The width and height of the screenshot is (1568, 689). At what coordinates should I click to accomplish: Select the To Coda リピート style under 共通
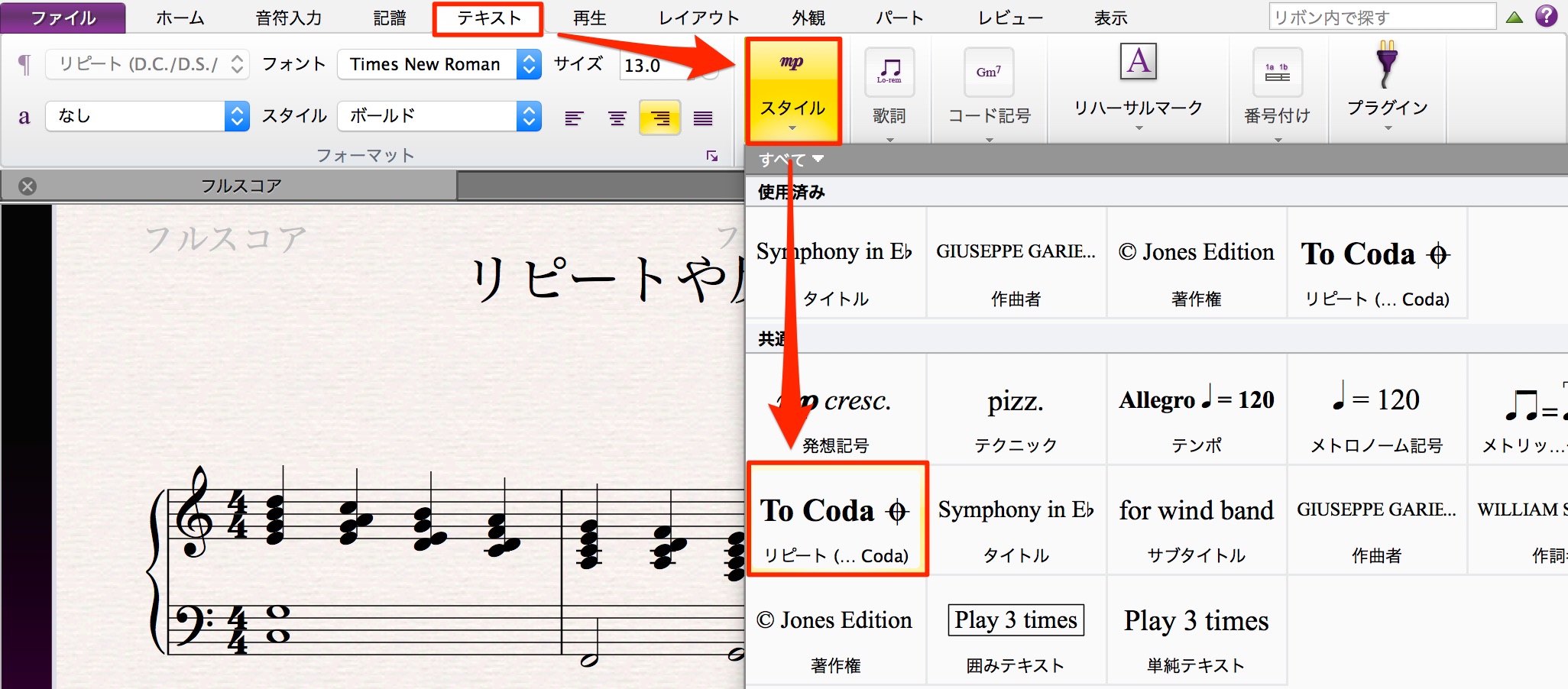coord(837,519)
